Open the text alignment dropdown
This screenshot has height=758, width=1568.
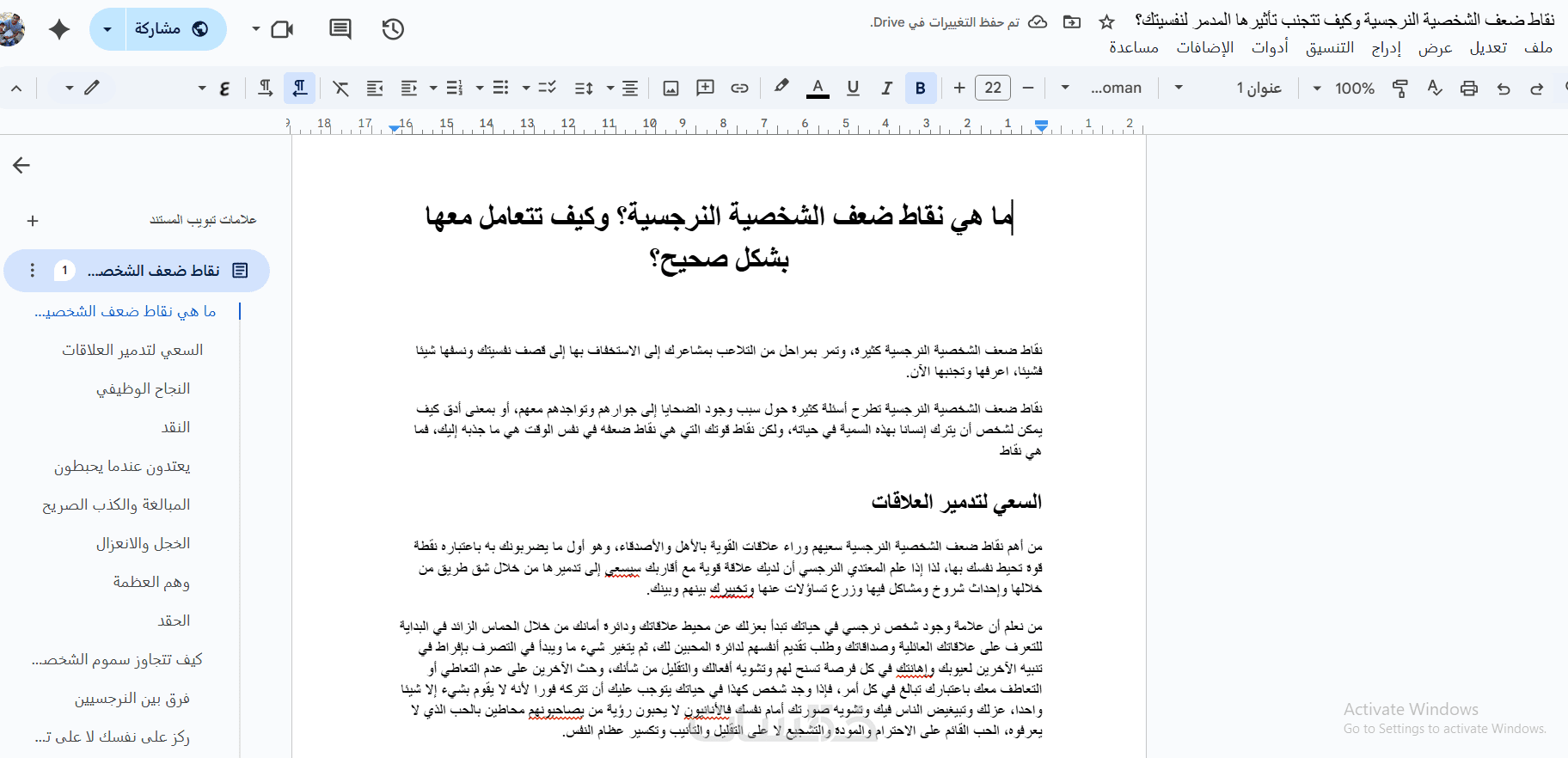(x=620, y=88)
